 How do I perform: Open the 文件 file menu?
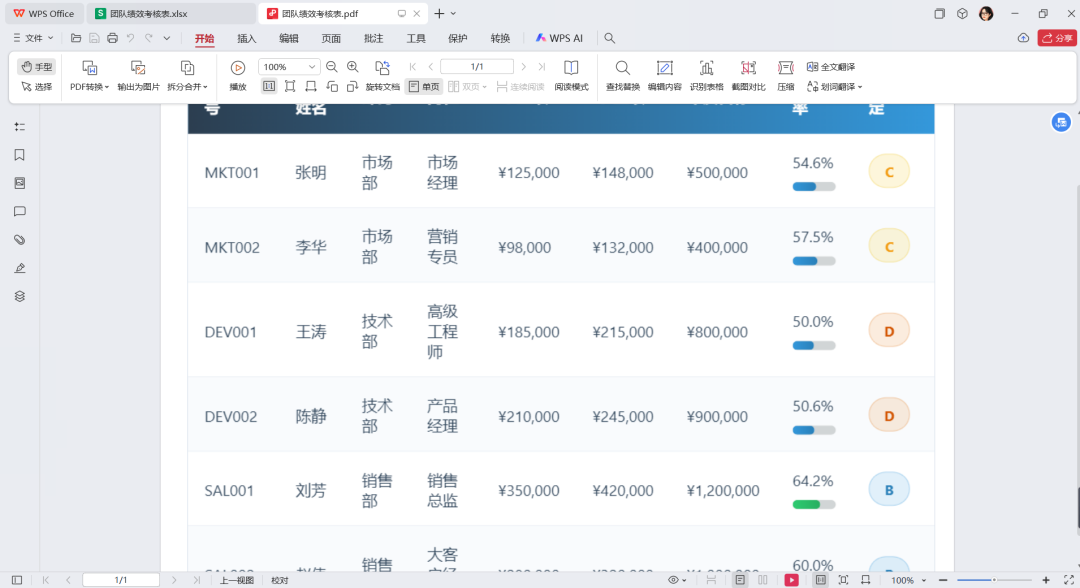(x=31, y=38)
